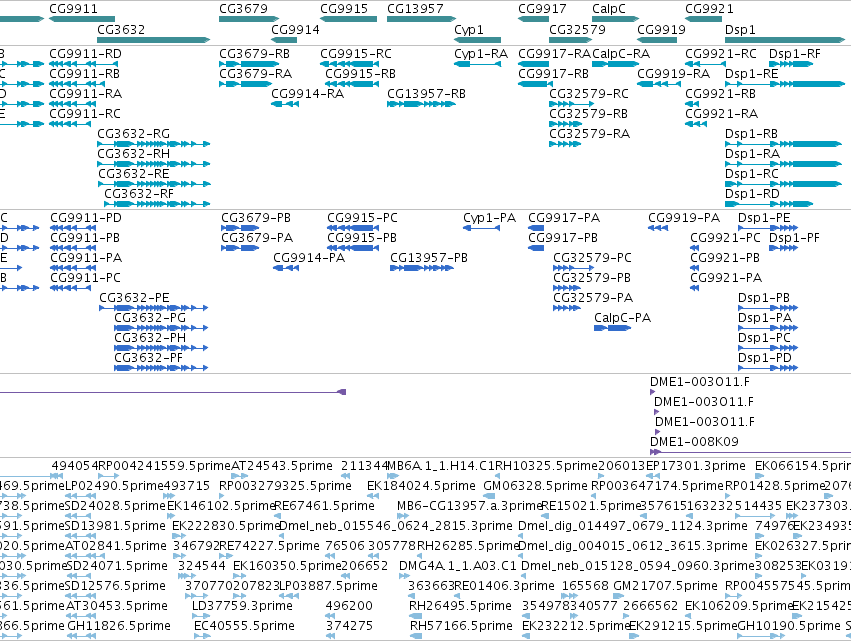Open protein CG9917-PA

coord(536,228)
